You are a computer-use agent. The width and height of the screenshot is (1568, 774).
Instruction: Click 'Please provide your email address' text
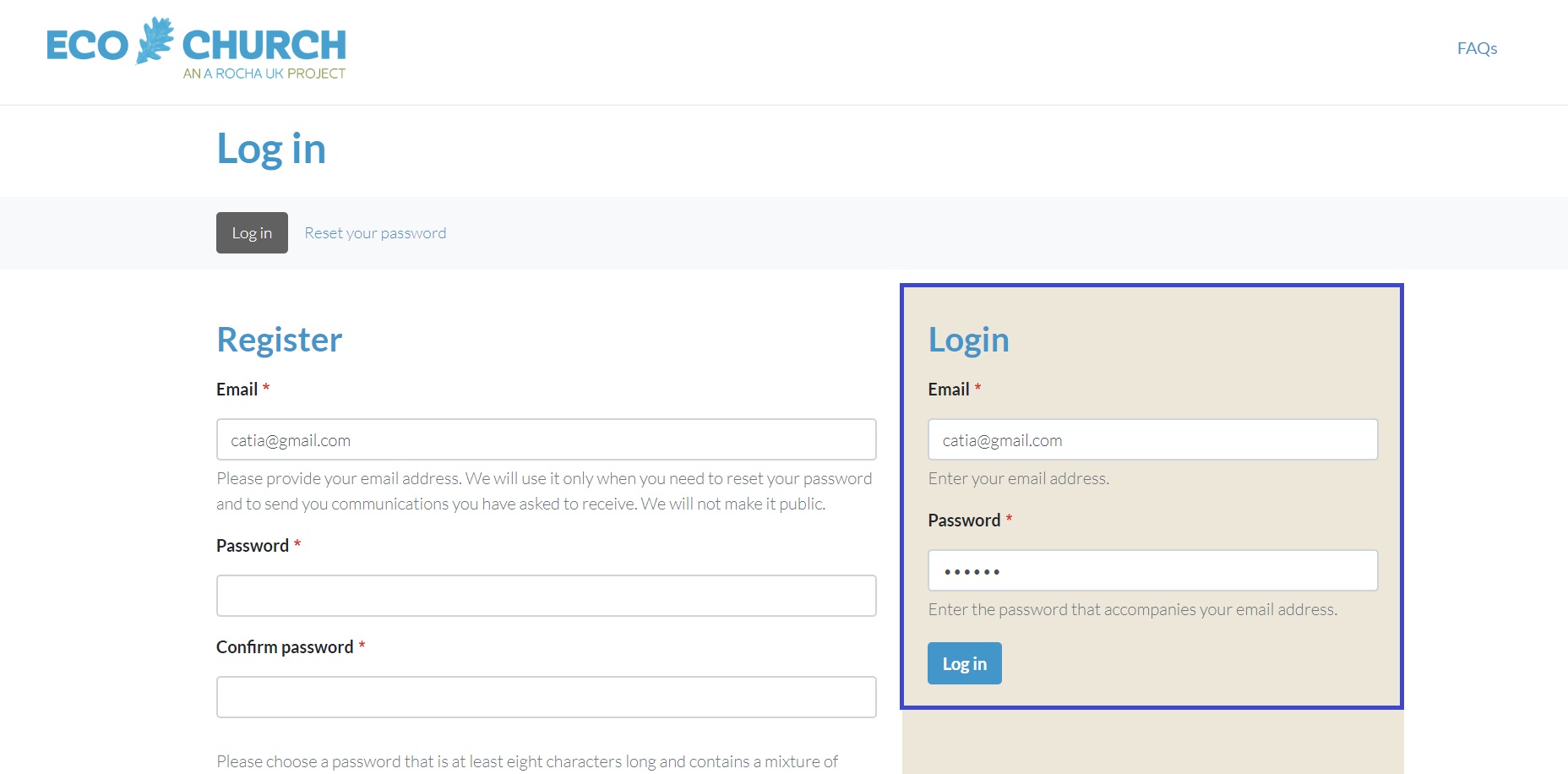544,491
